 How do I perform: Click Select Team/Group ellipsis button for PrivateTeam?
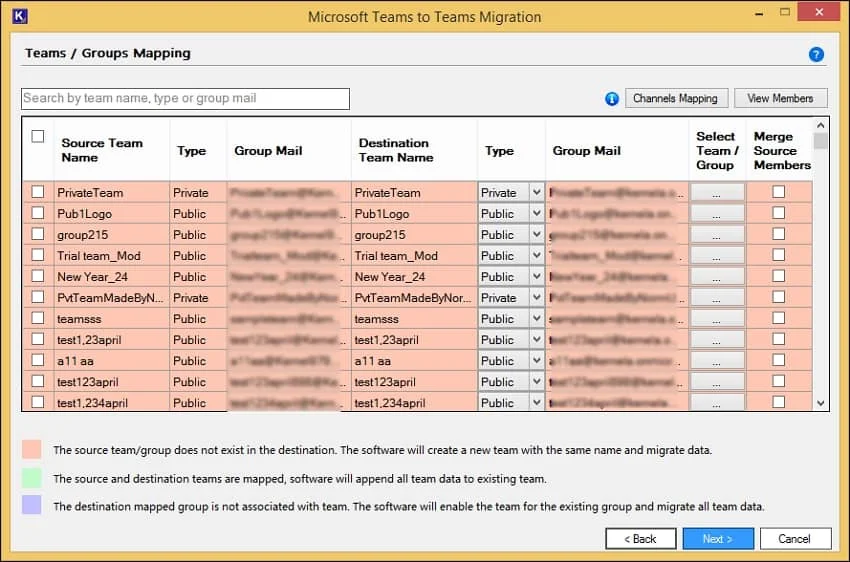(717, 192)
